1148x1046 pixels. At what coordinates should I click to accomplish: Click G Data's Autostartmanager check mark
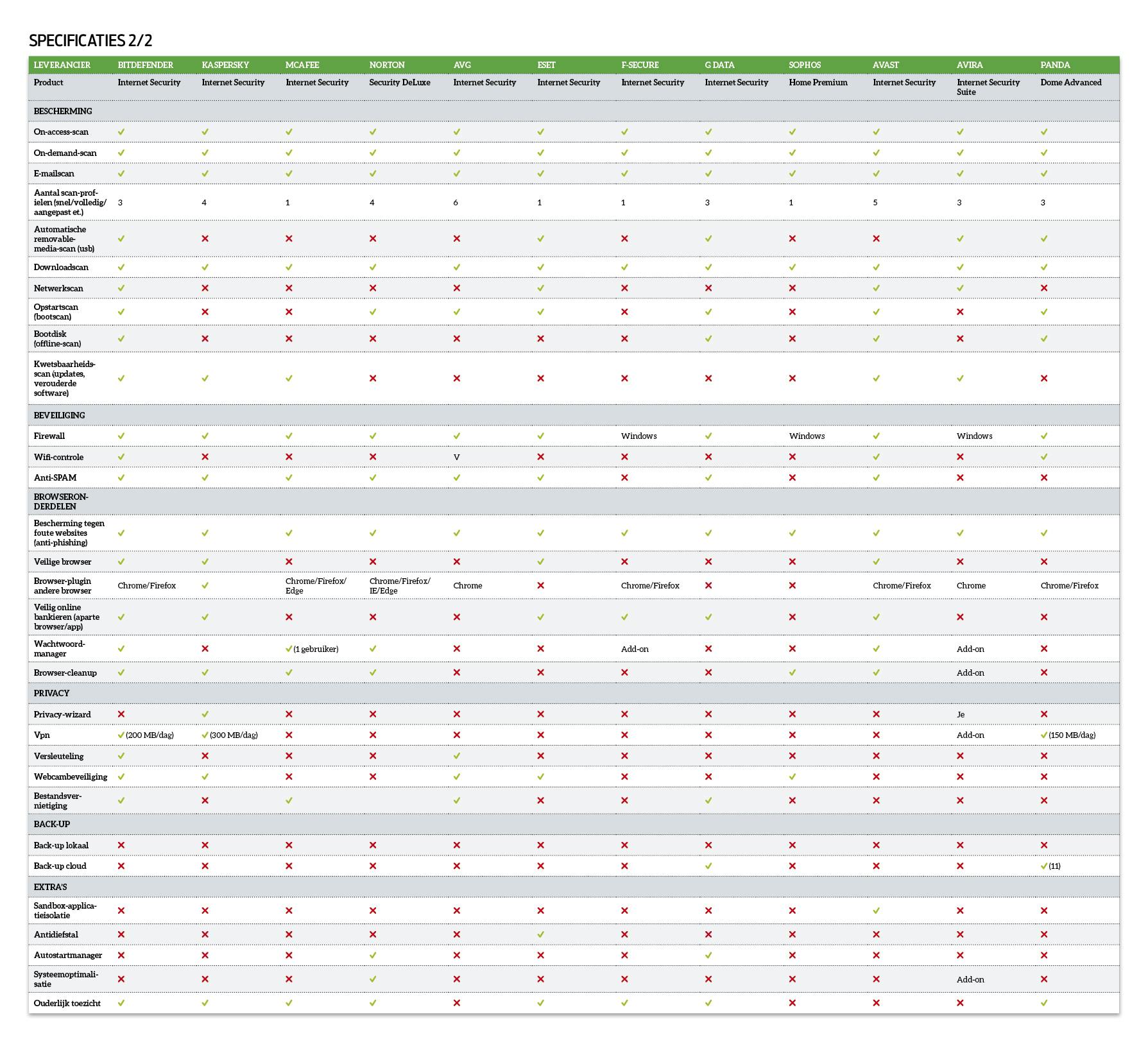[708, 955]
